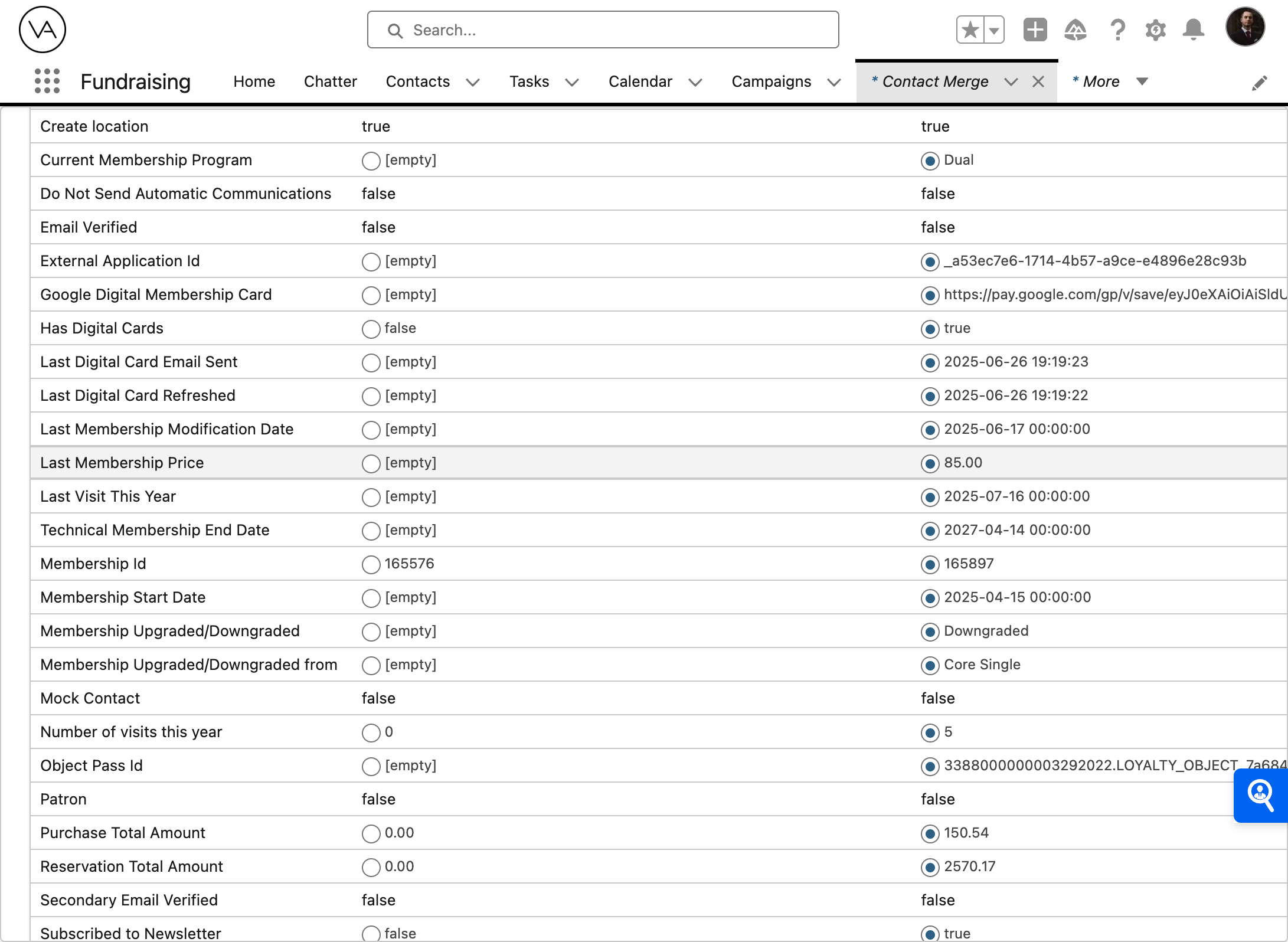Select Core Single radio option

[930, 666]
